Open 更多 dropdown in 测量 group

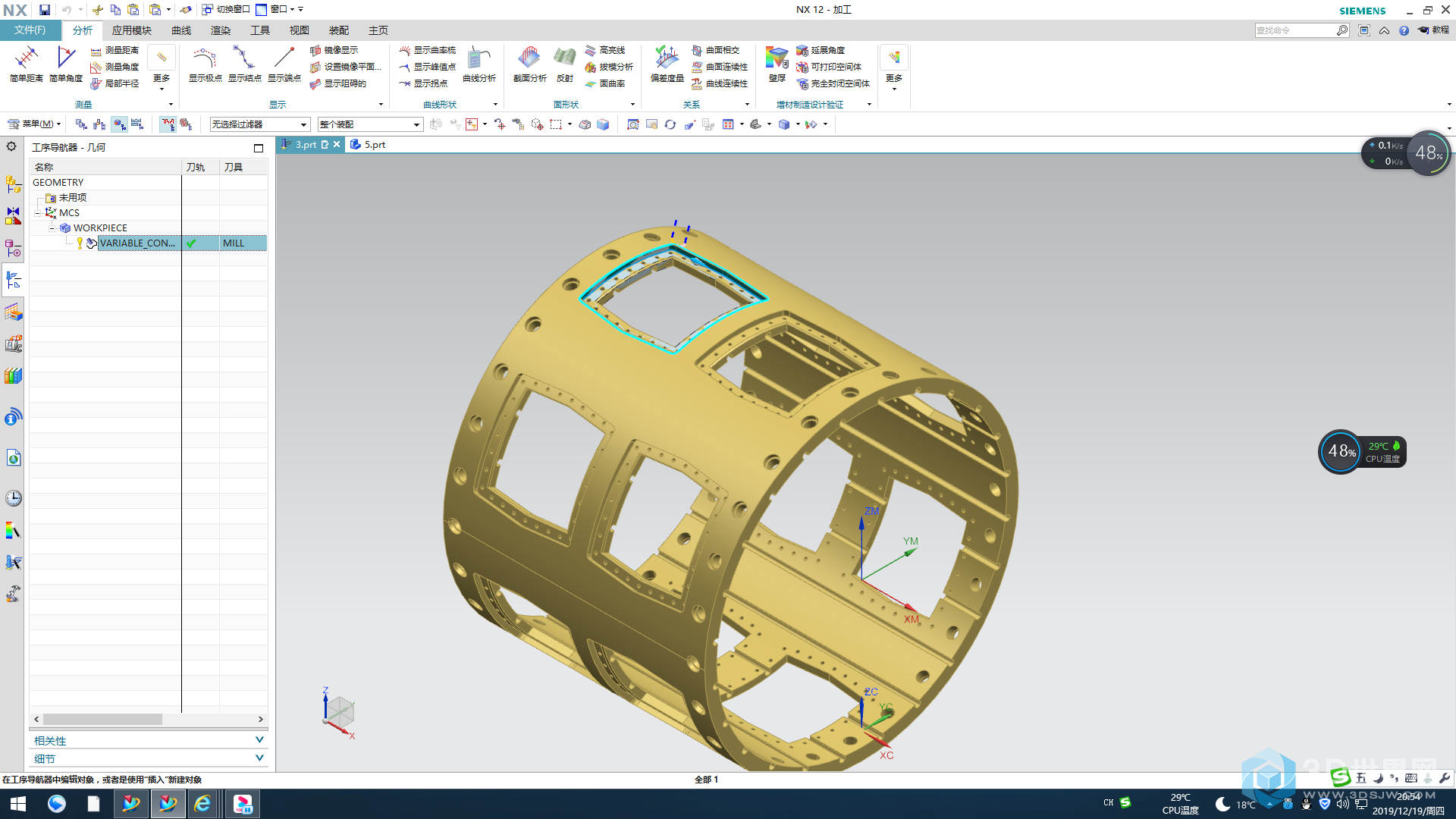pos(162,68)
